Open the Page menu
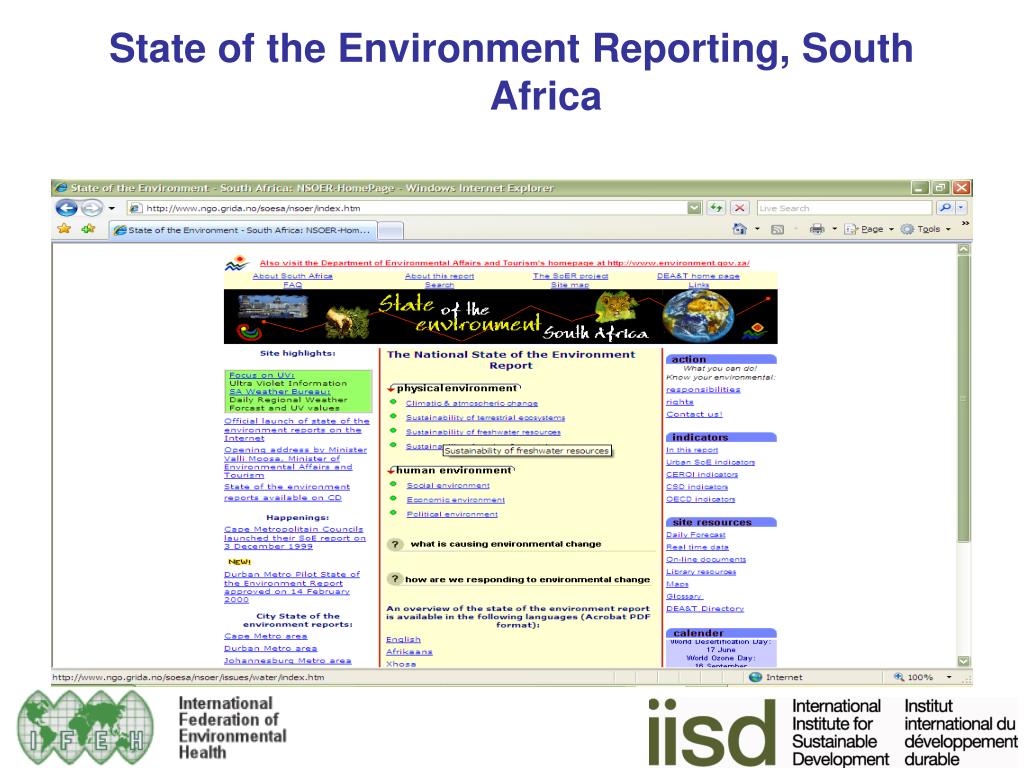The height and width of the screenshot is (768, 1024). point(869,229)
